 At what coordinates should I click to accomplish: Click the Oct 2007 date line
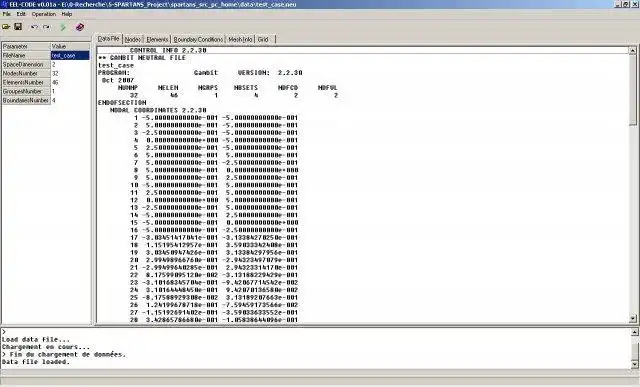tap(118, 80)
